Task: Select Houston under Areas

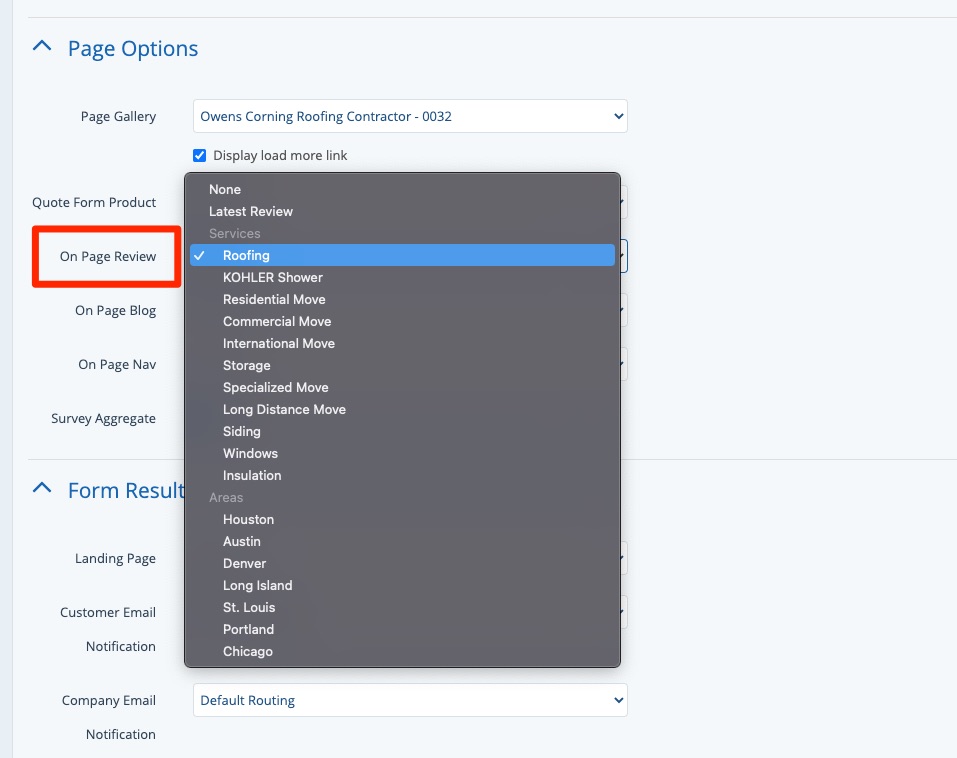Action: click(248, 519)
